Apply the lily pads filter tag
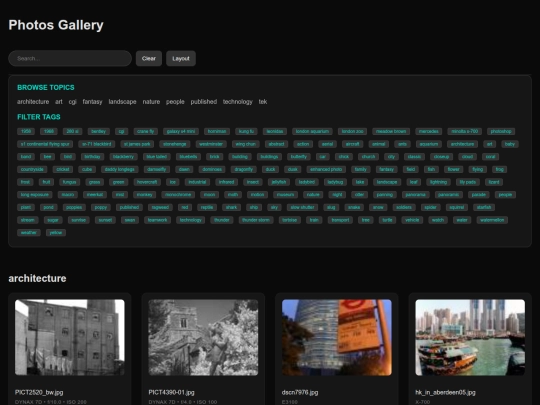 point(468,182)
